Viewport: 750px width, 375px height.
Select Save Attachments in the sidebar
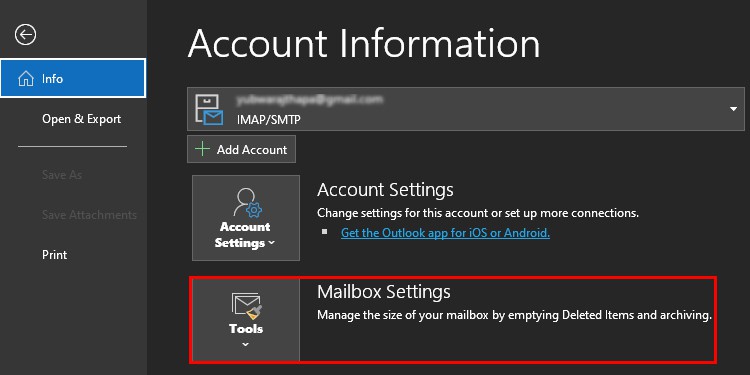click(x=89, y=215)
